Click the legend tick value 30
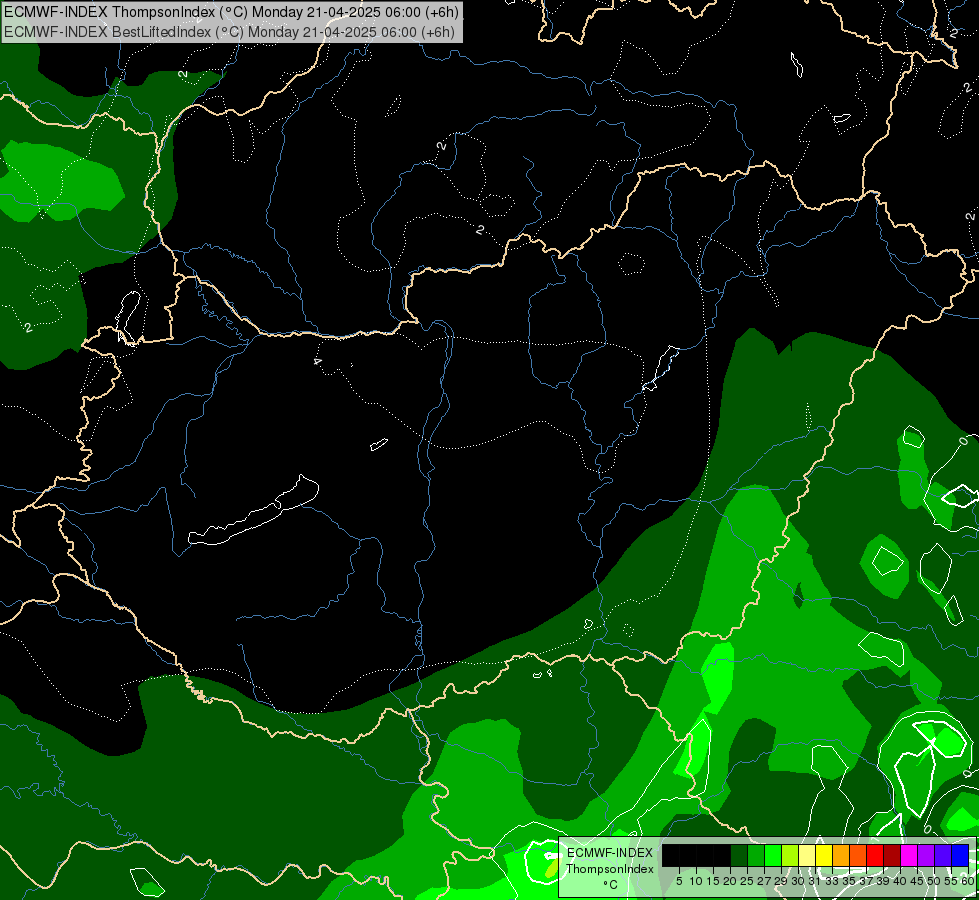 pos(798,881)
